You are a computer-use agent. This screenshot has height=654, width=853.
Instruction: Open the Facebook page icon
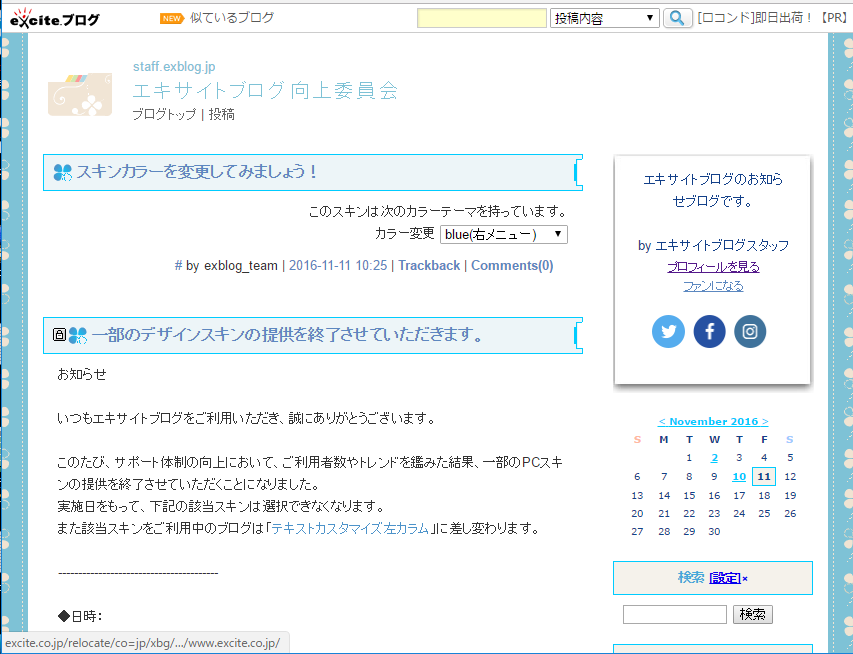tap(709, 331)
